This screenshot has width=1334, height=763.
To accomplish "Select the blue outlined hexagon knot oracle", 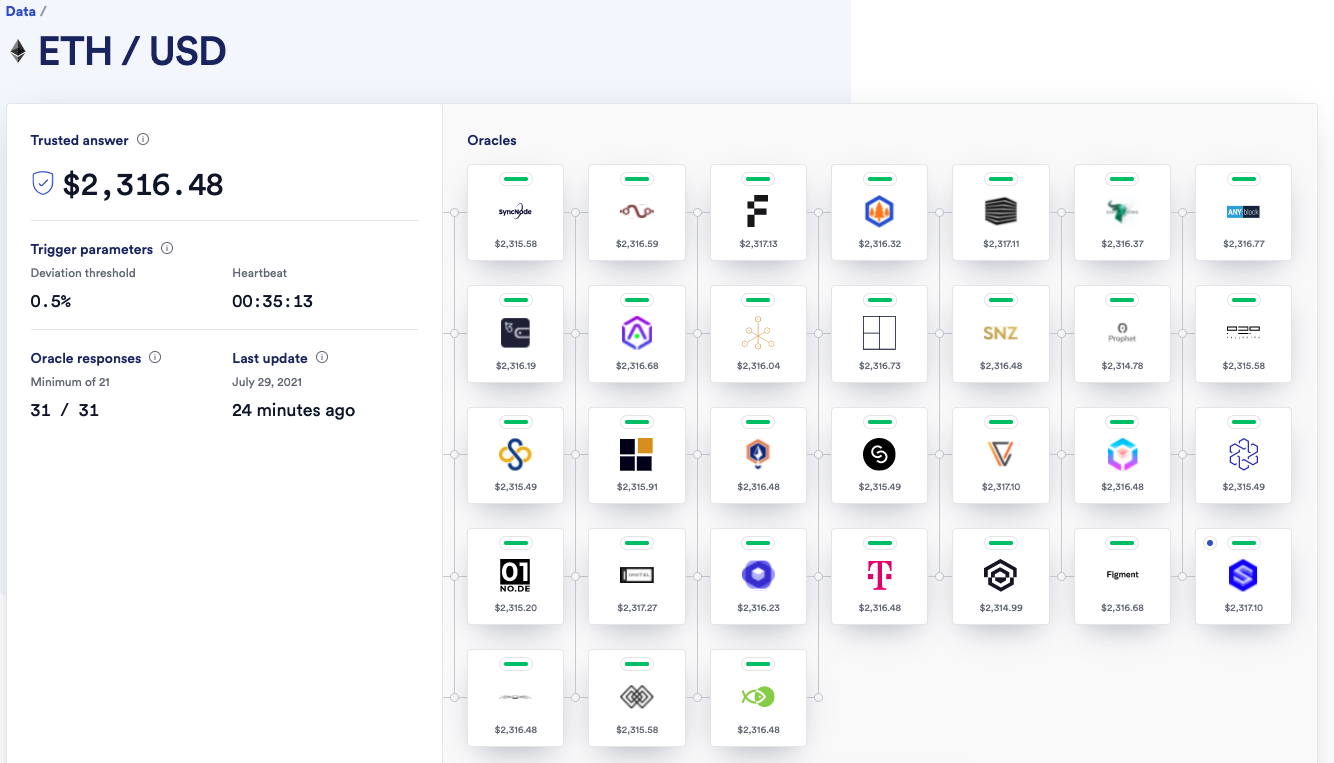I will (1244, 455).
